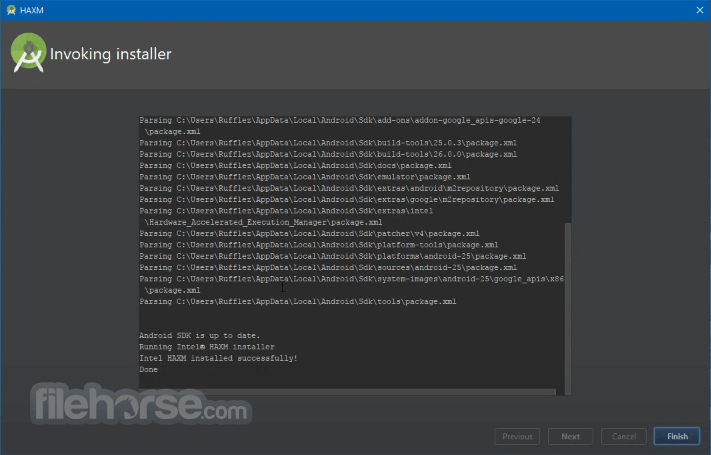Click the Parsing line for extras\android\m2repository
This screenshot has width=711, height=455.
349,188
